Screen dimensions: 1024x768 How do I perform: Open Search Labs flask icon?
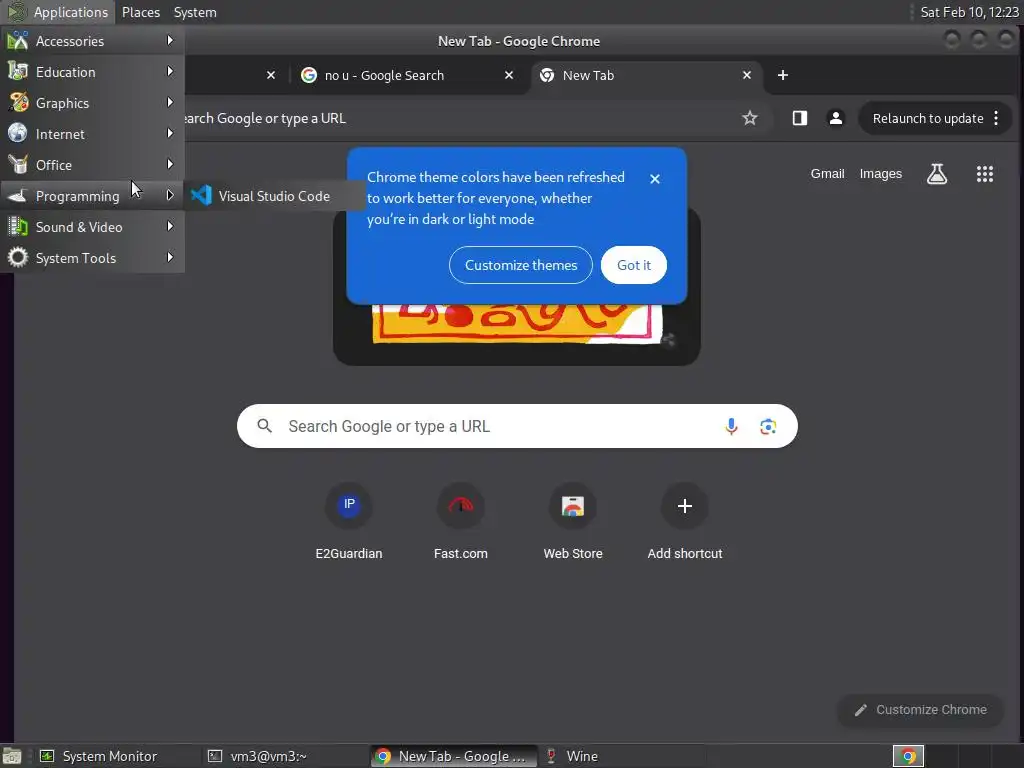click(937, 174)
